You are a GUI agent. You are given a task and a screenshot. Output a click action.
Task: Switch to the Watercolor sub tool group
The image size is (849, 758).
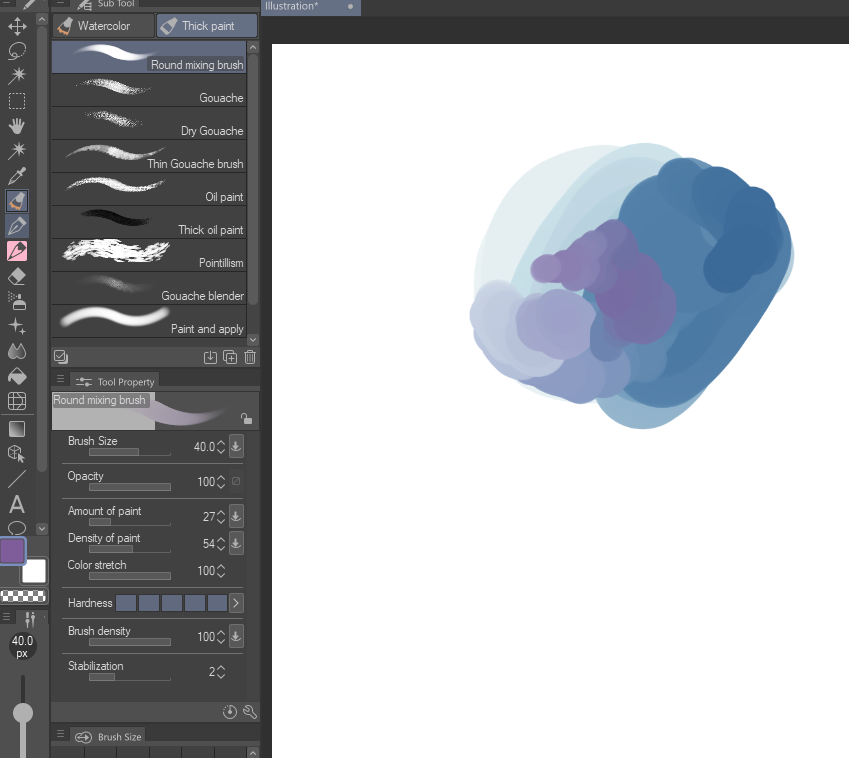(104, 26)
